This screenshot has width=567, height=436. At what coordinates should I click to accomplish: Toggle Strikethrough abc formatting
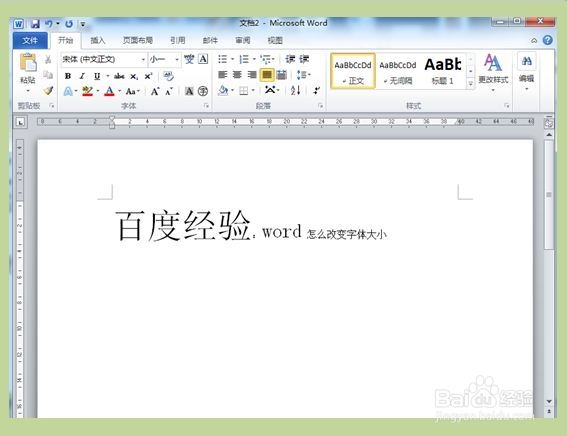[119, 76]
